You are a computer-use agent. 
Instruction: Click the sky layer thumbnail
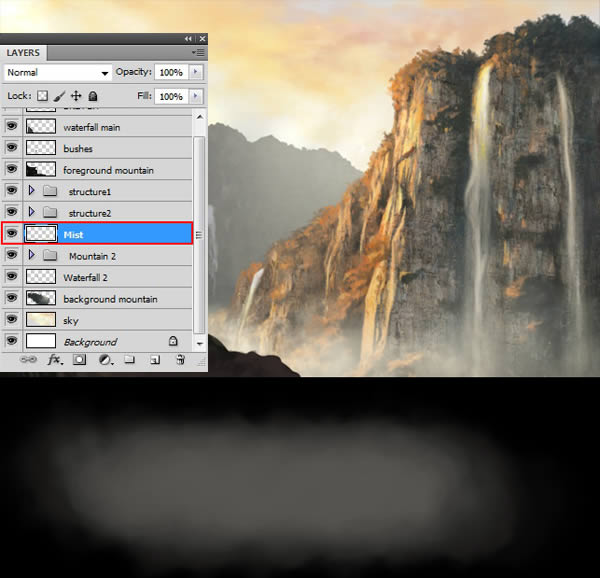coord(41,319)
